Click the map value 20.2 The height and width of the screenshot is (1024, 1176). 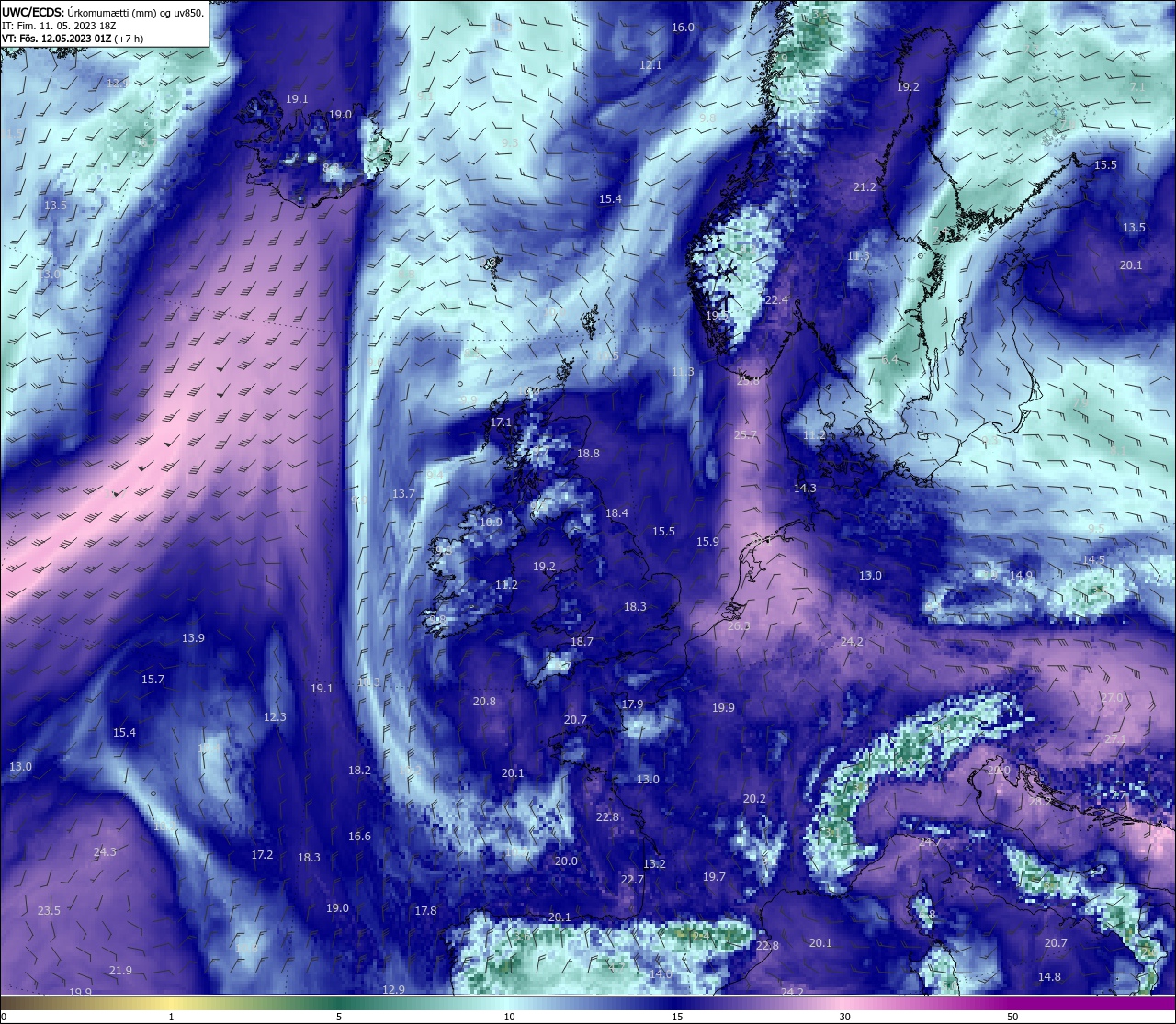(754, 799)
